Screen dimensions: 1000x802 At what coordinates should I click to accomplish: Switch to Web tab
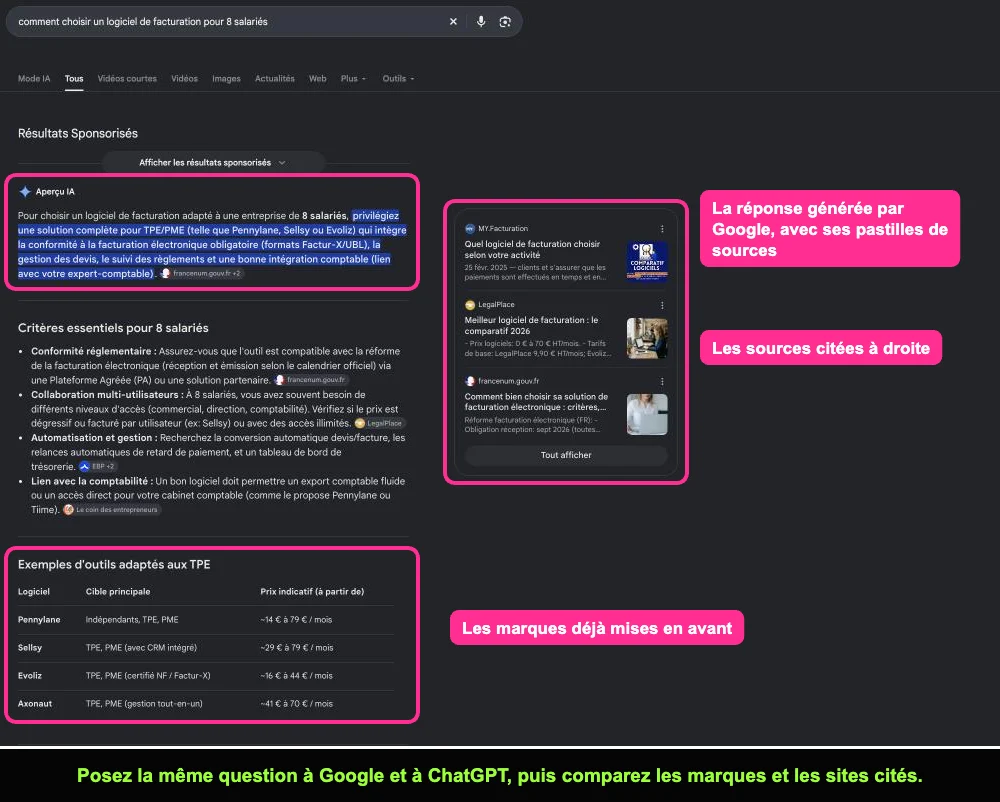coord(318,78)
